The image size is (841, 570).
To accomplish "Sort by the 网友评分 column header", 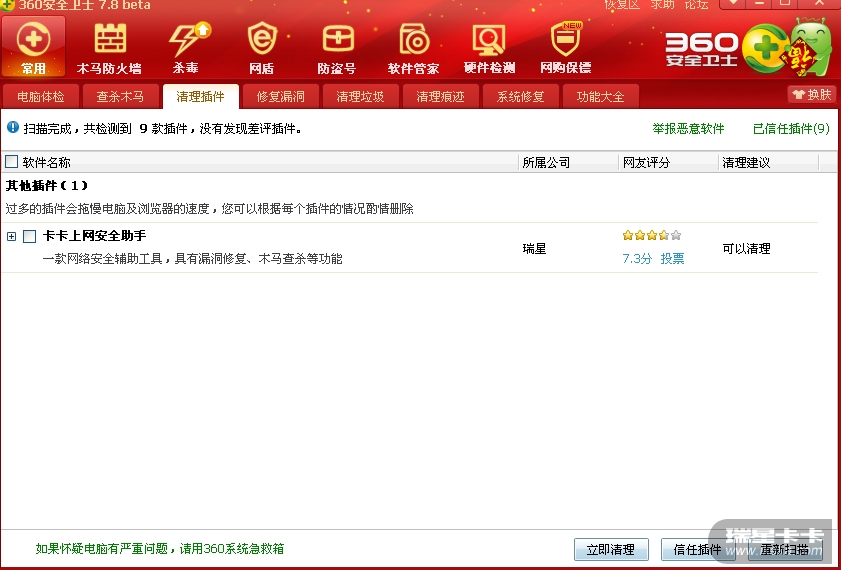I will (x=669, y=162).
